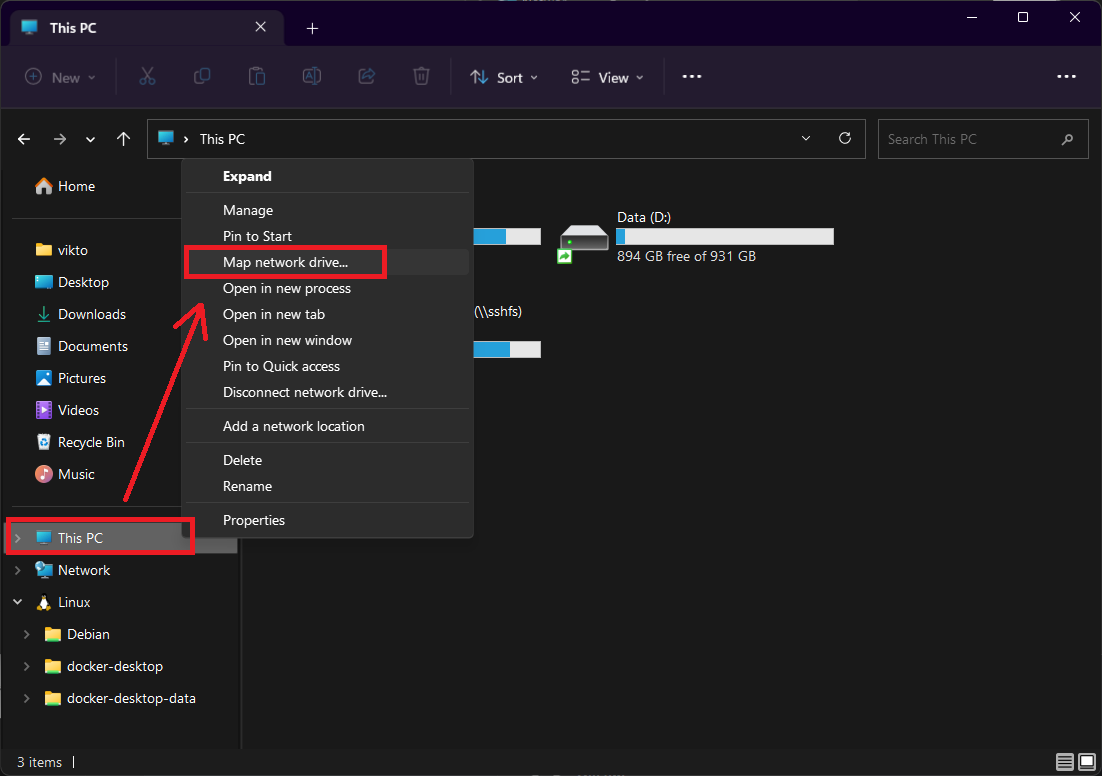Click the Rename icon in toolbar
This screenshot has height=776, width=1102.
(x=311, y=77)
